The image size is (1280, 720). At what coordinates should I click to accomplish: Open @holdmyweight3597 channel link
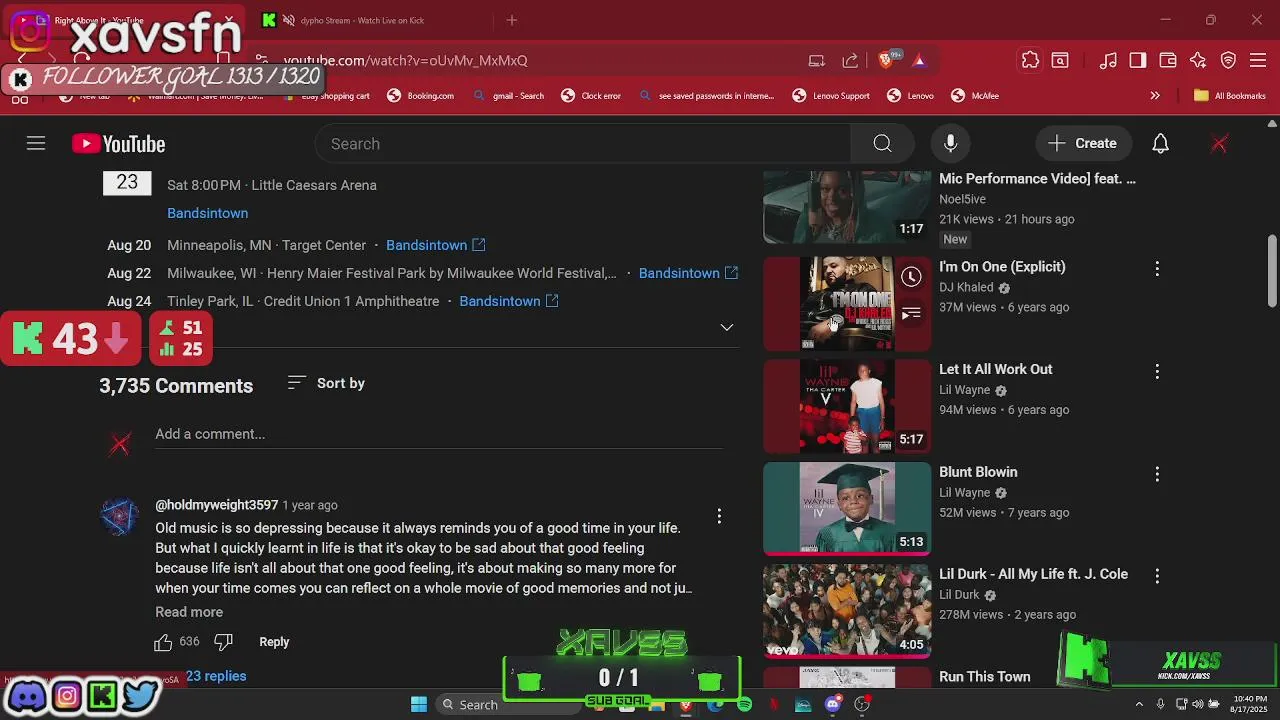click(x=216, y=505)
